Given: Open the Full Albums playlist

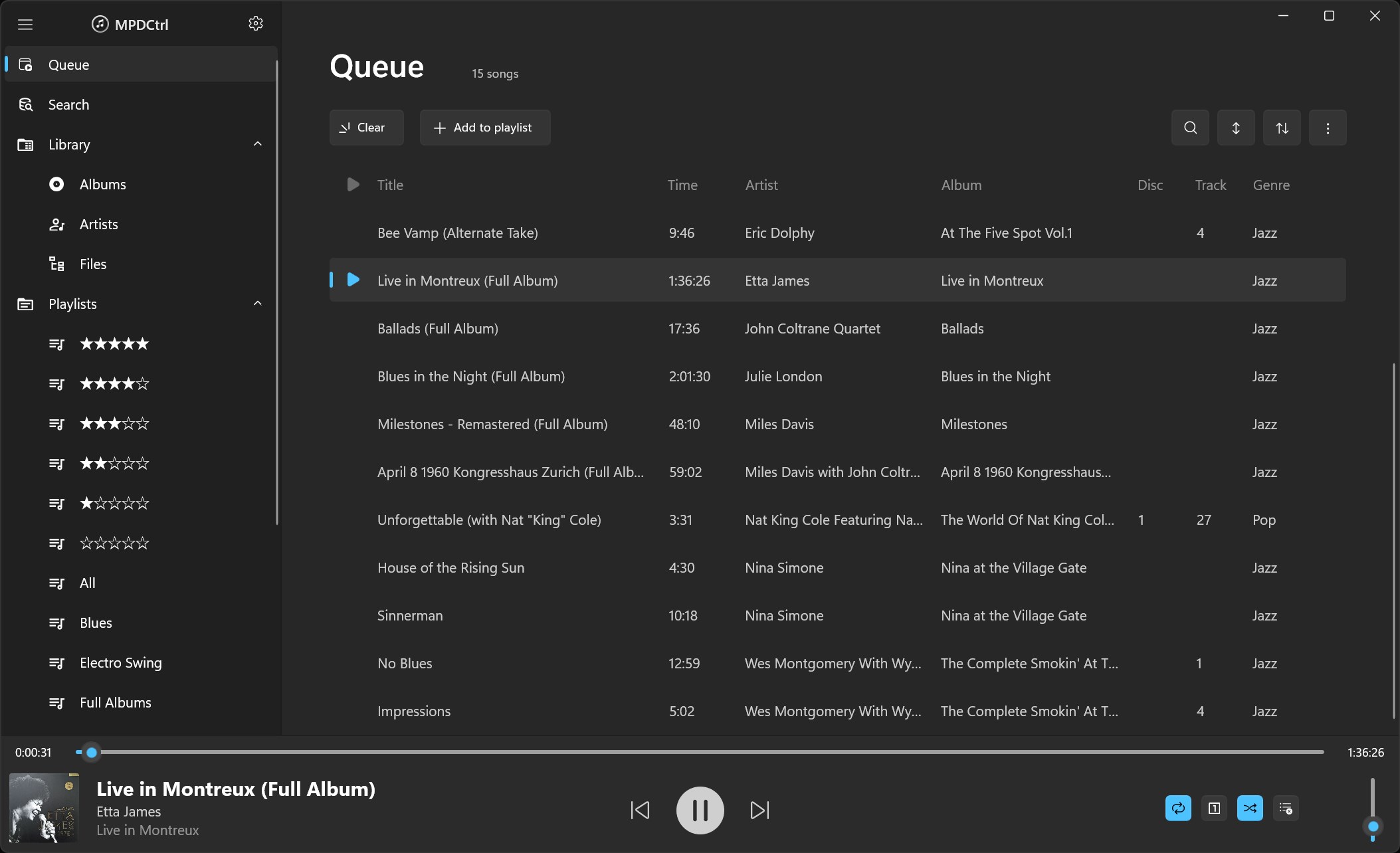Looking at the screenshot, I should pos(141,702).
